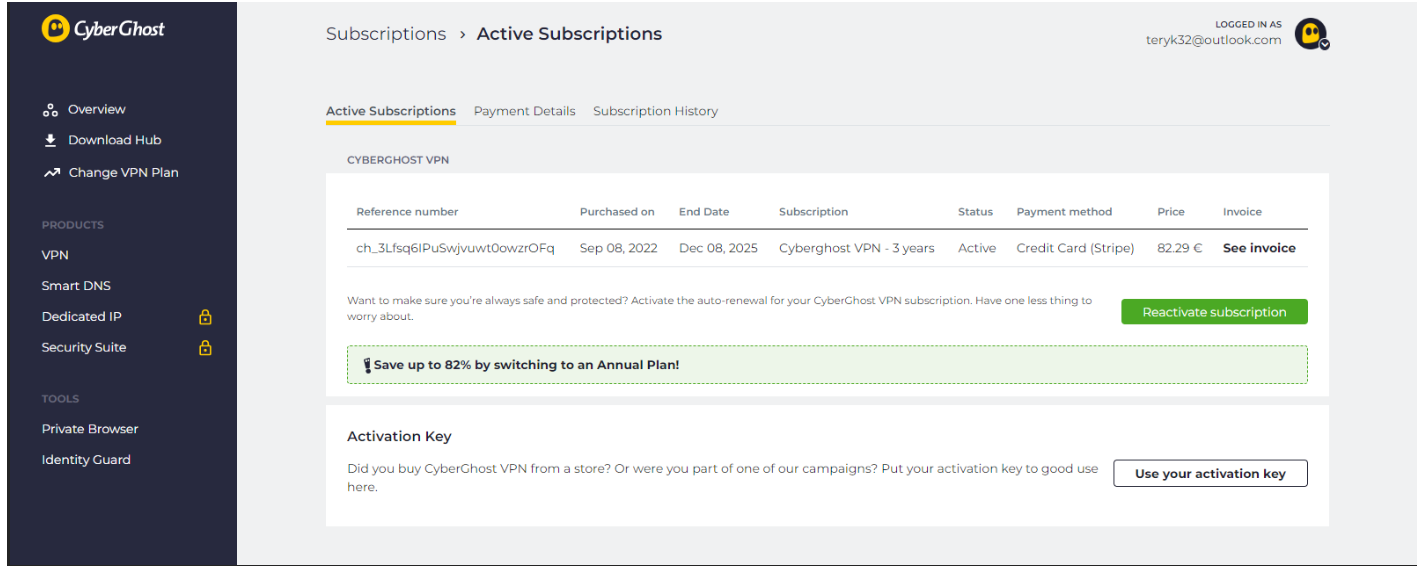The width and height of the screenshot is (1424, 571).
Task: Select VPN under Products
Action: pos(55,255)
